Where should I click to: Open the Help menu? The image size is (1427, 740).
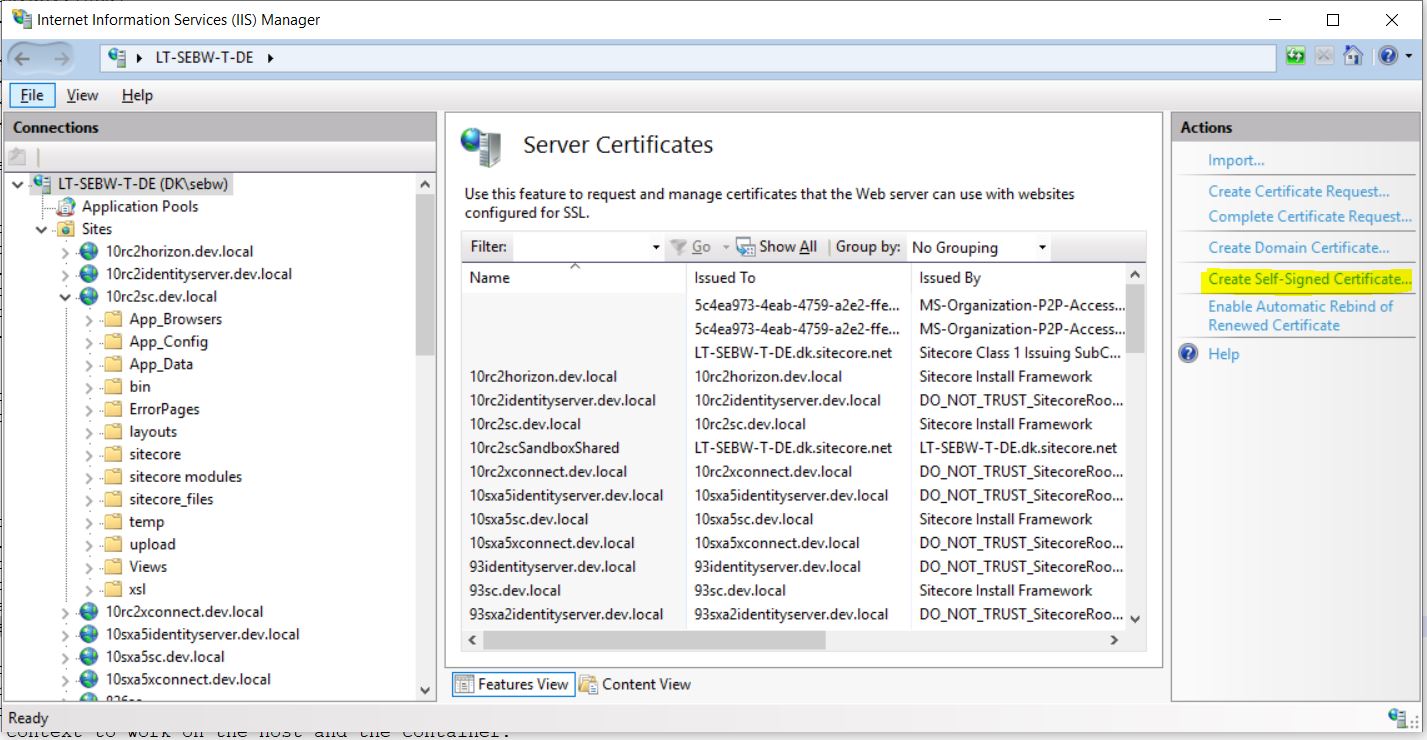click(137, 95)
